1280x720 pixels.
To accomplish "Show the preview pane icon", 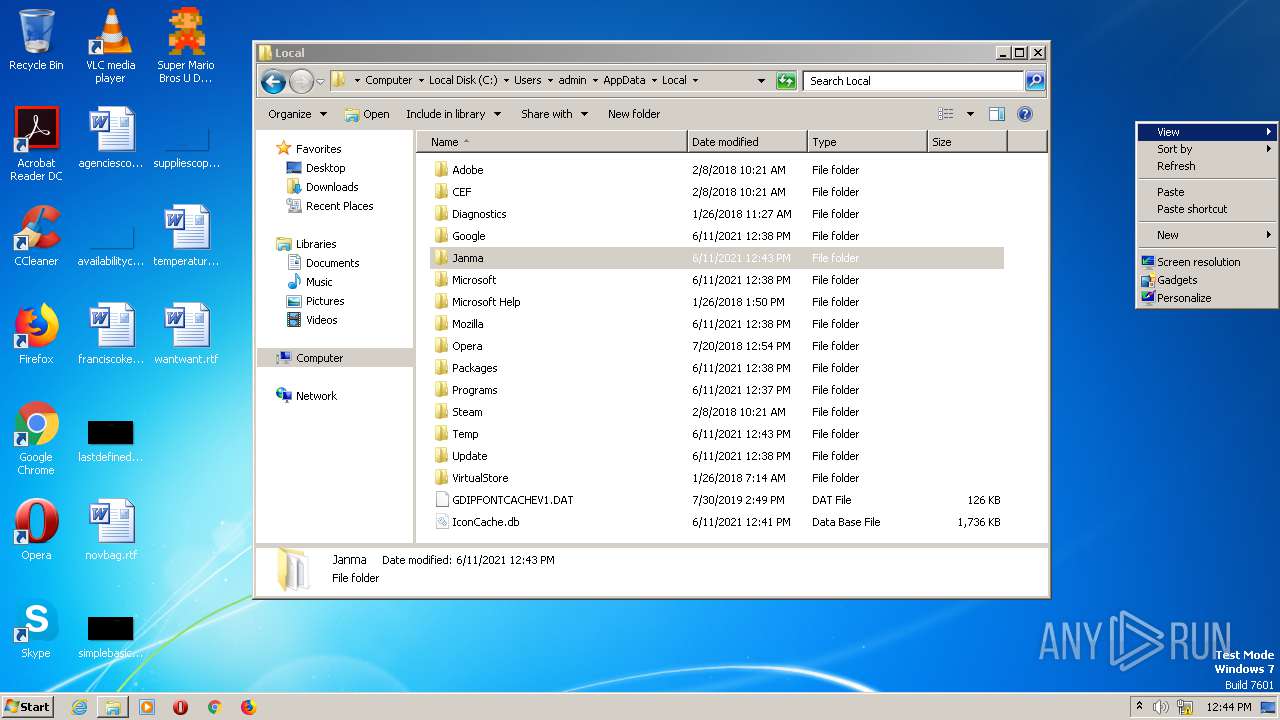I will click(996, 114).
